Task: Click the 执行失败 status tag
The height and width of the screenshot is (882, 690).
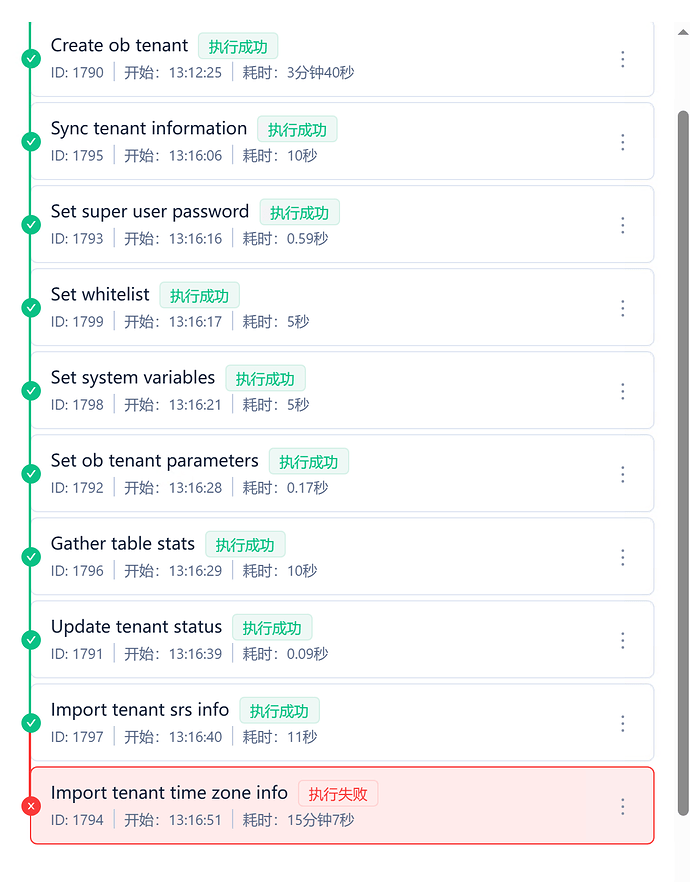Action: click(338, 795)
